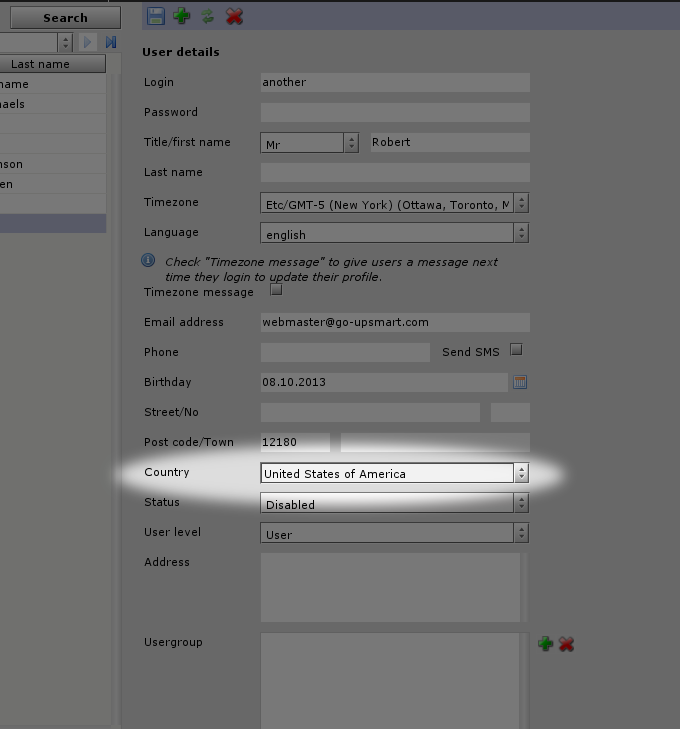The image size is (680, 729).
Task: Click the red X icon in the top toolbar
Action: click(234, 16)
